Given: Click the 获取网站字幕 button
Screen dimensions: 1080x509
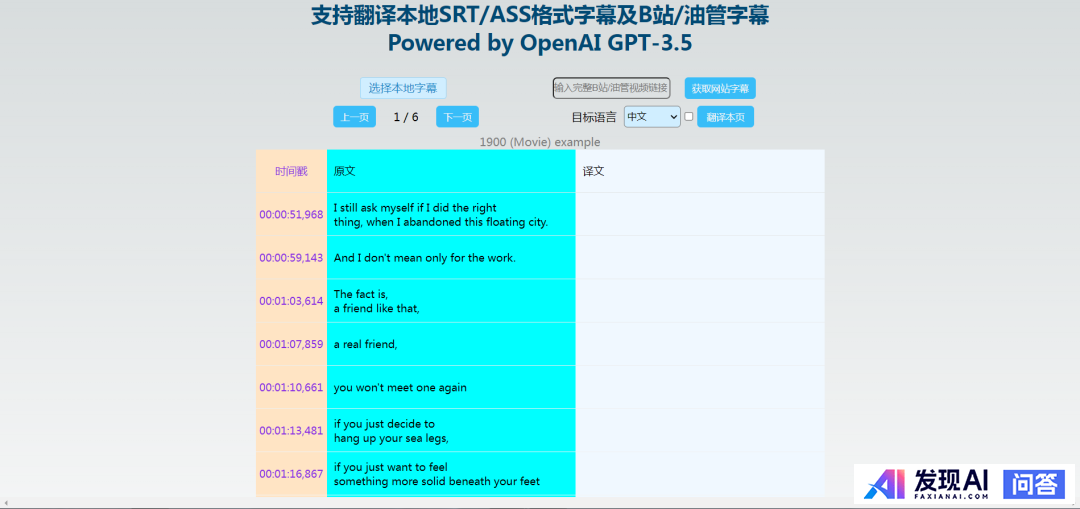Looking at the screenshot, I should point(720,88).
